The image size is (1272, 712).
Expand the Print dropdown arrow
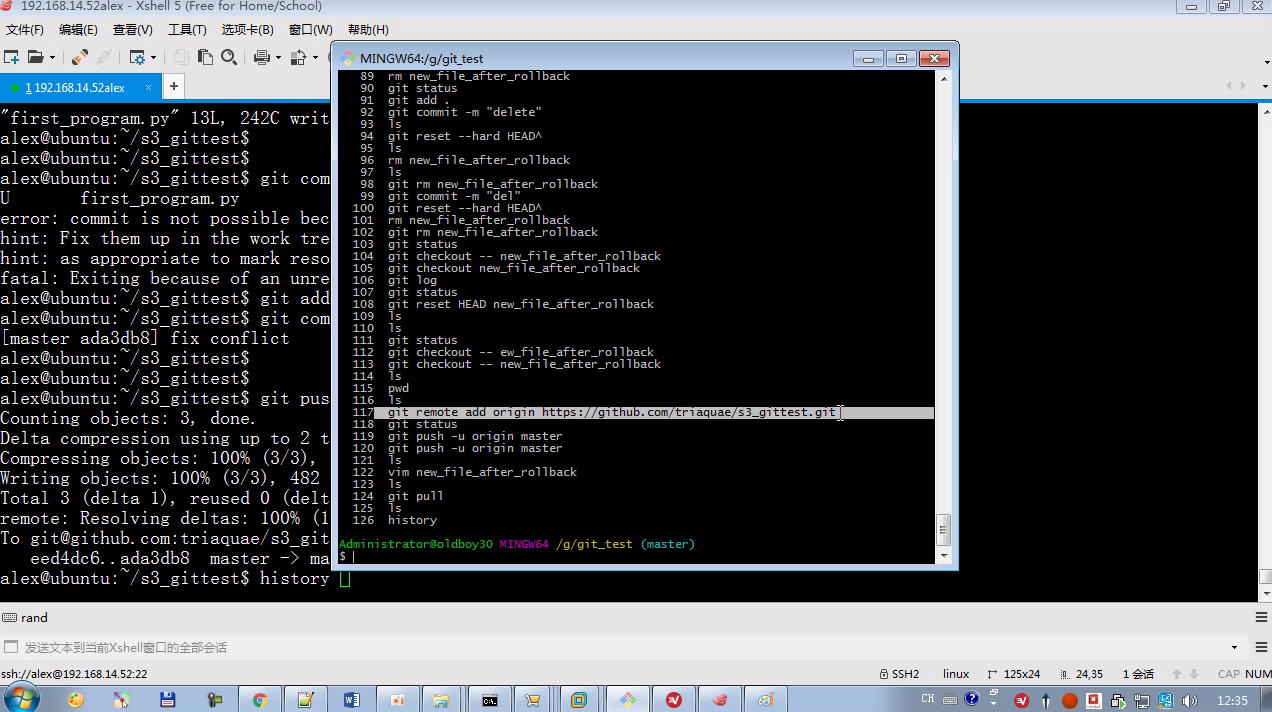coord(277,57)
